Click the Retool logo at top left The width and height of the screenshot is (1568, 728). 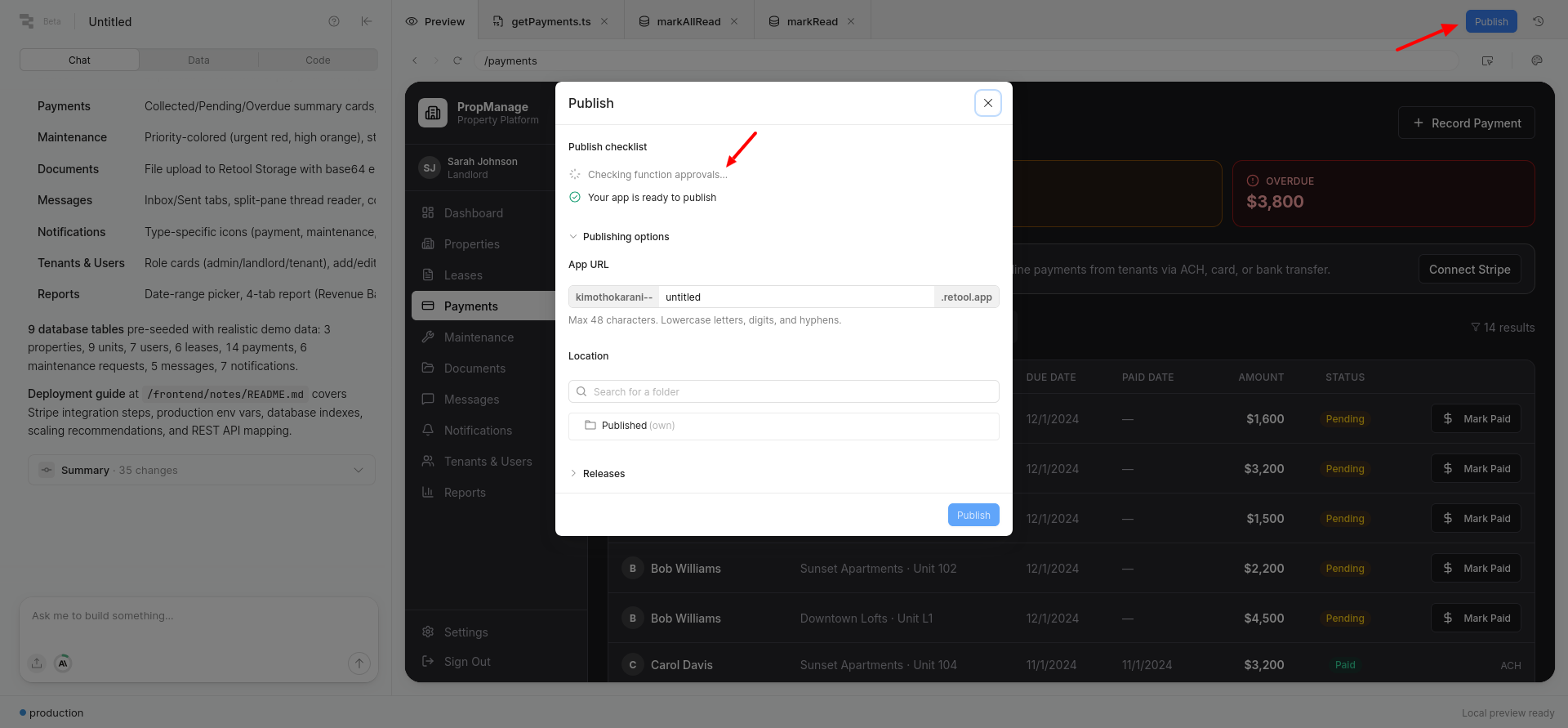point(27,21)
